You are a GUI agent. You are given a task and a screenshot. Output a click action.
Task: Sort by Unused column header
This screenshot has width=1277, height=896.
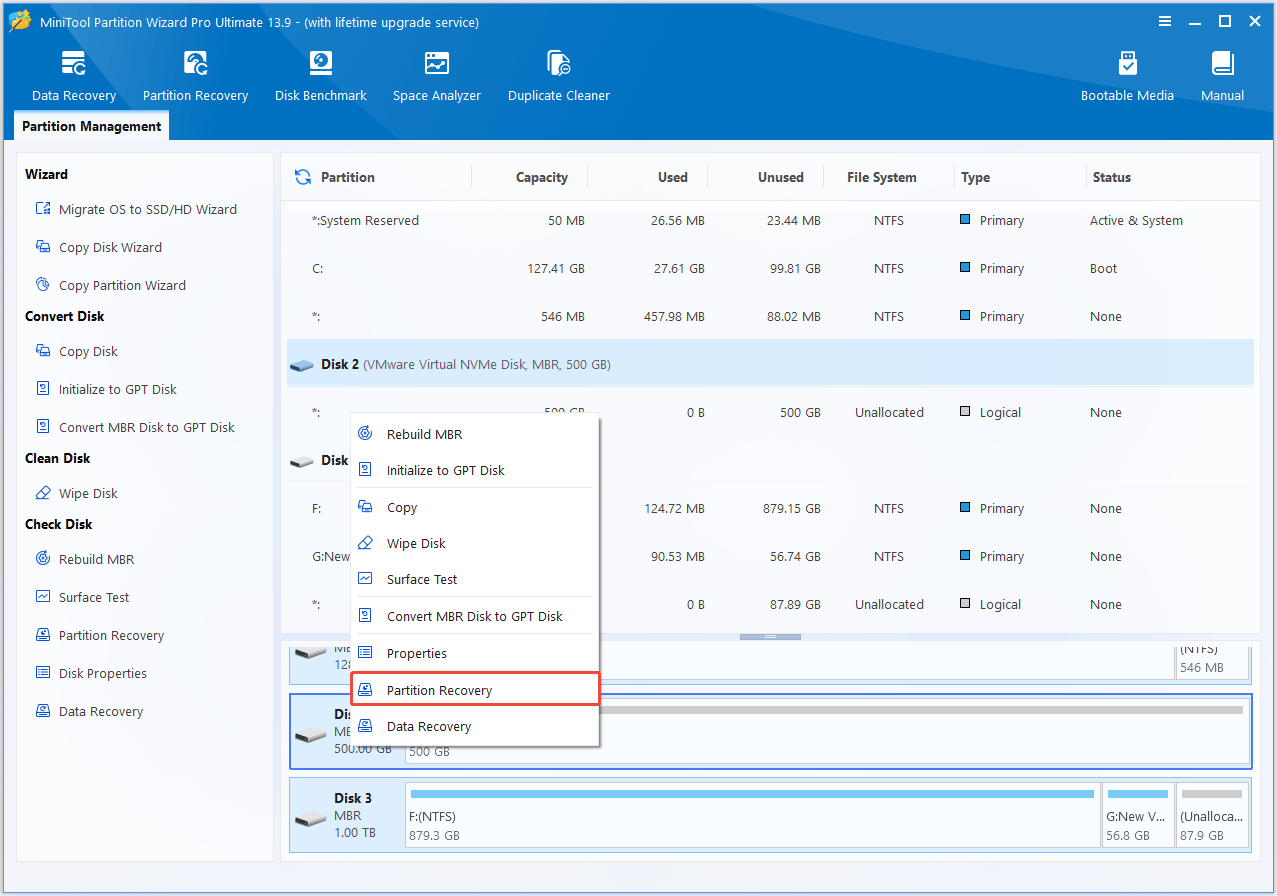(x=780, y=177)
